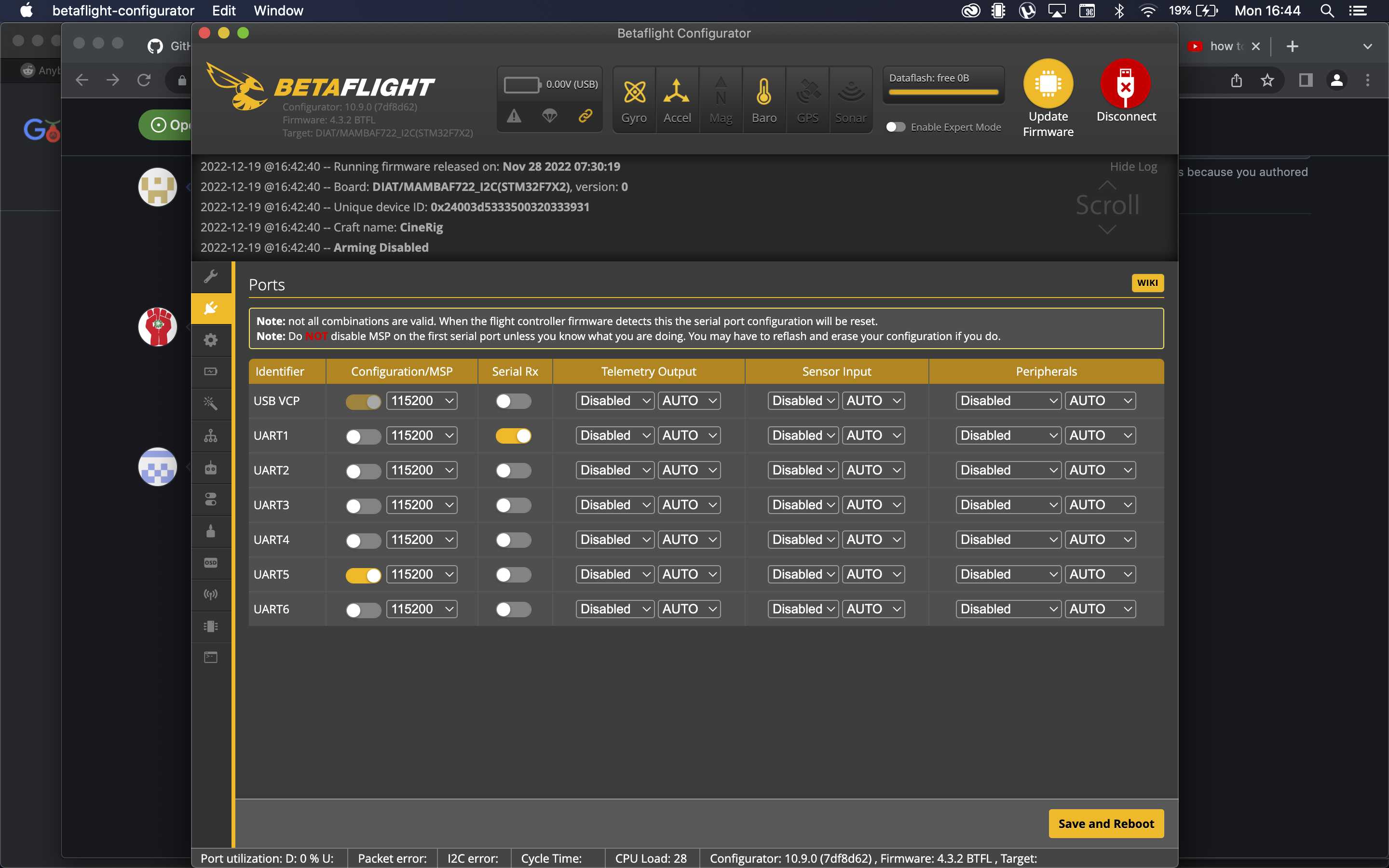Viewport: 1389px width, 868px height.
Task: Change the USB VCP baud rate dropdown
Action: click(x=422, y=401)
